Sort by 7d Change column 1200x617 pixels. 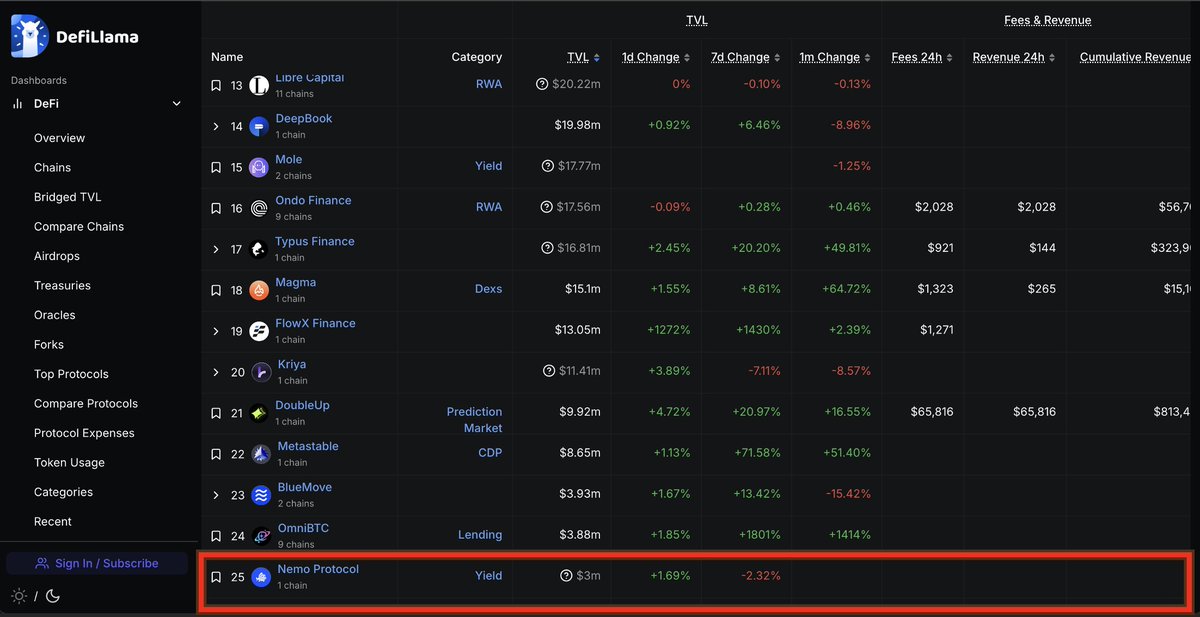(x=746, y=57)
